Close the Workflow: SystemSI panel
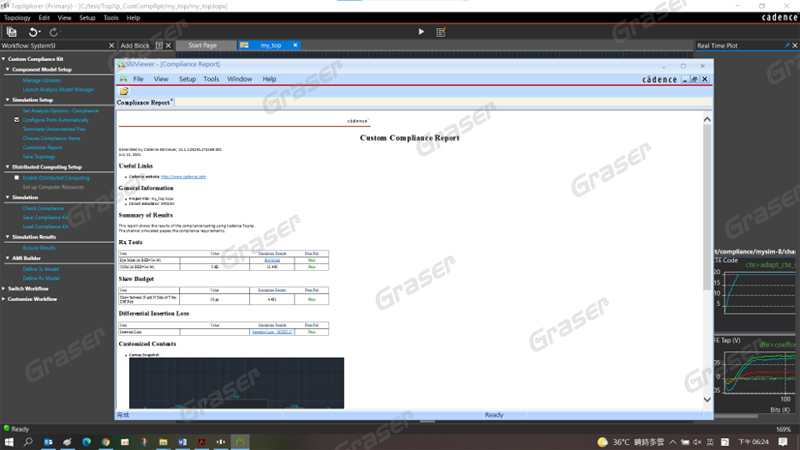Image resolution: width=800 pixels, height=450 pixels. click(x=111, y=45)
